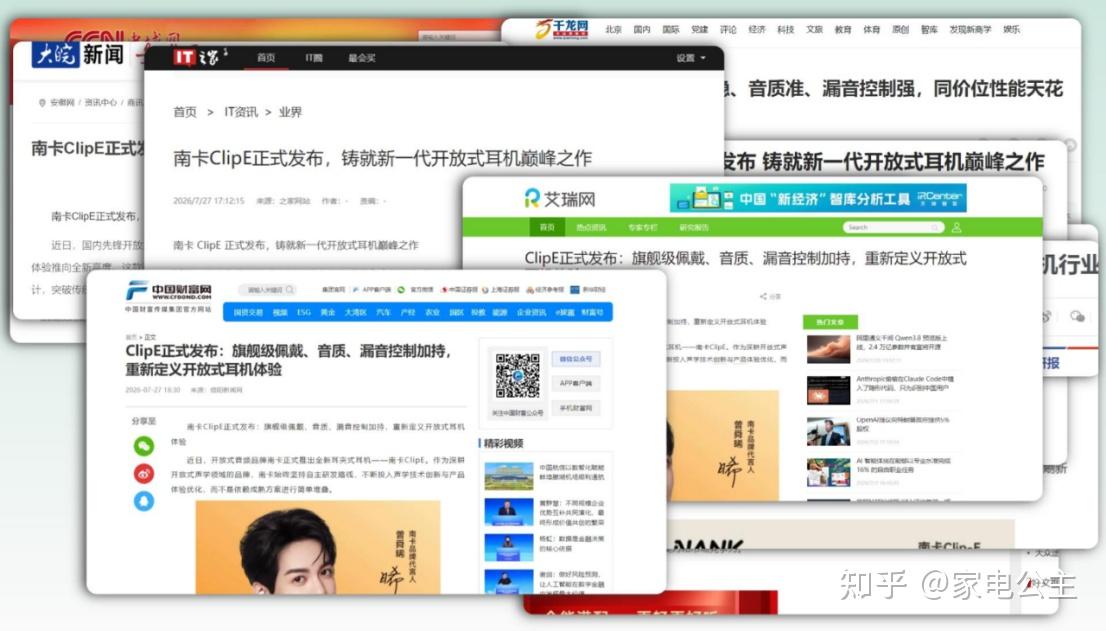Select 科技 in 千龙网 navigation

pos(786,30)
